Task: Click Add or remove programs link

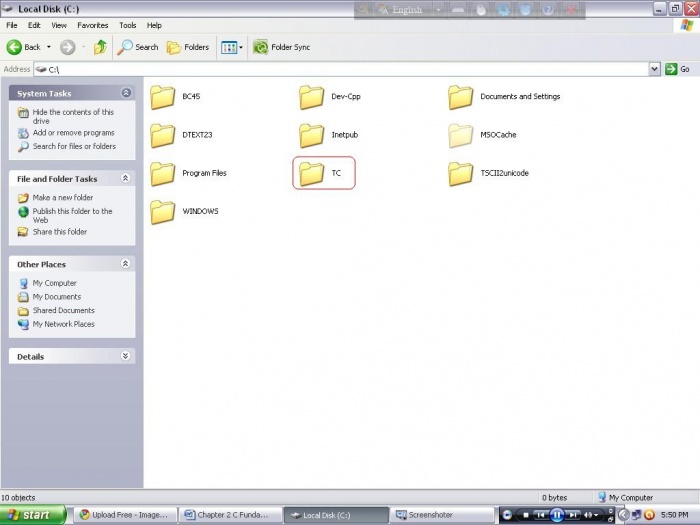Action: 73,133
